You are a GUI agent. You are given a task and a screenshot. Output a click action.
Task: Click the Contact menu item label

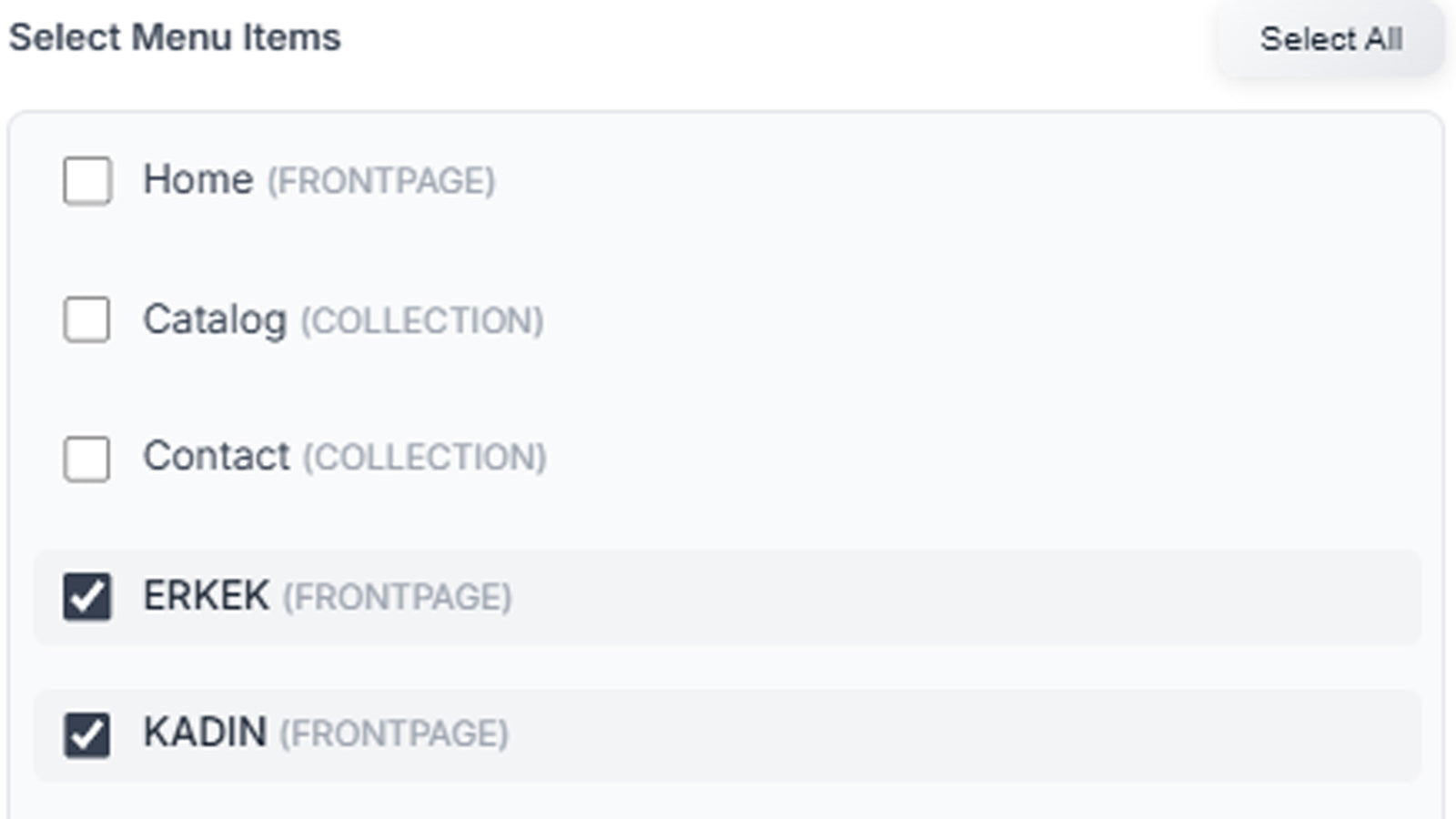(x=217, y=457)
